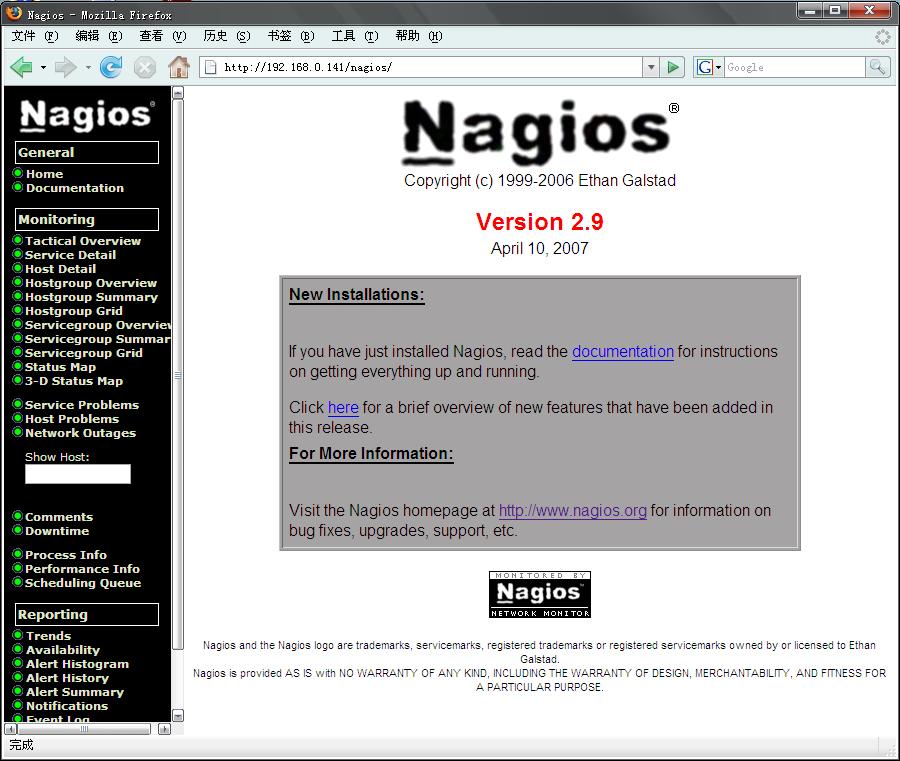Click the green bullet beside Service Detail
The height and width of the screenshot is (761, 900).
point(18,254)
